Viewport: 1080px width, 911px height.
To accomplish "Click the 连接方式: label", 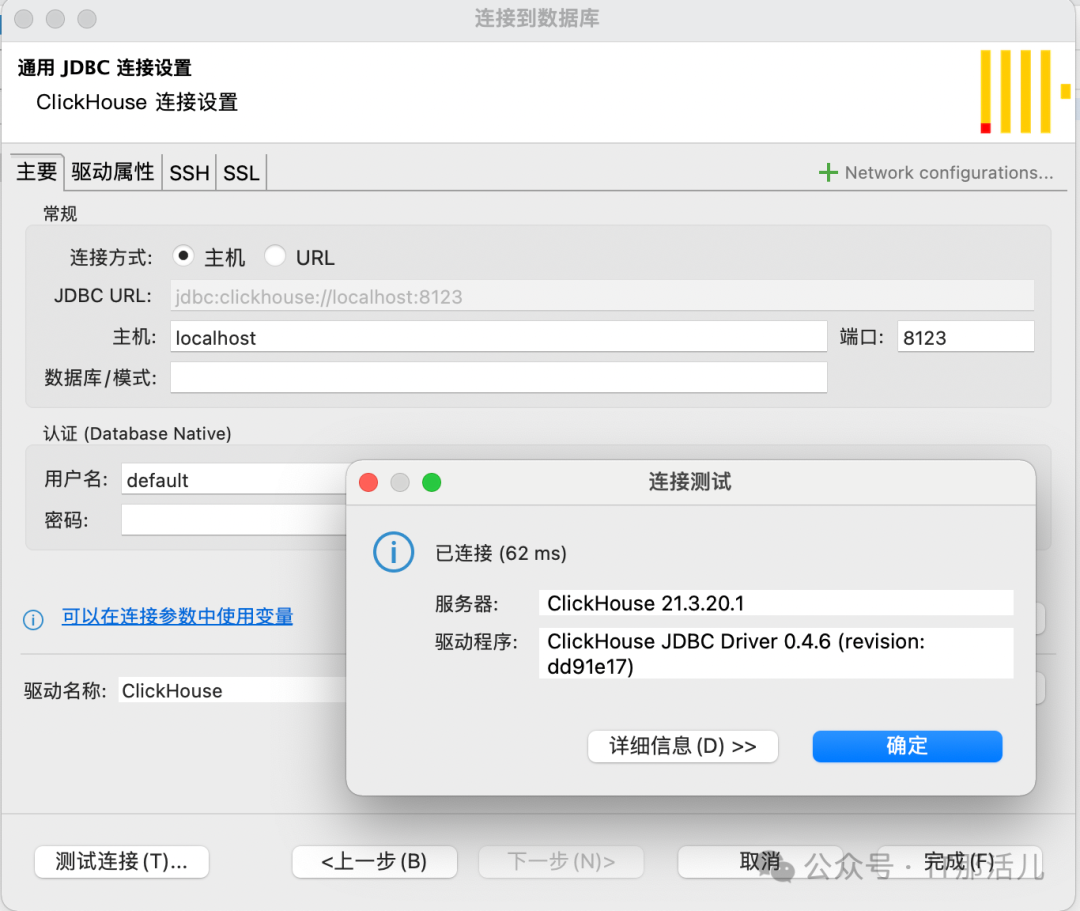I will pyautogui.click(x=111, y=258).
